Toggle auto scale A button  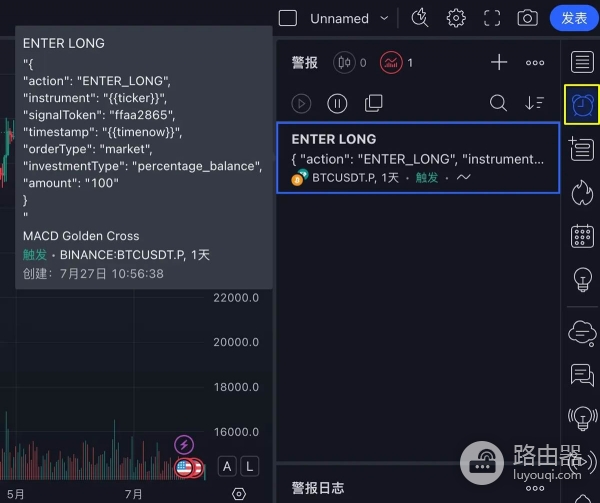(x=227, y=466)
